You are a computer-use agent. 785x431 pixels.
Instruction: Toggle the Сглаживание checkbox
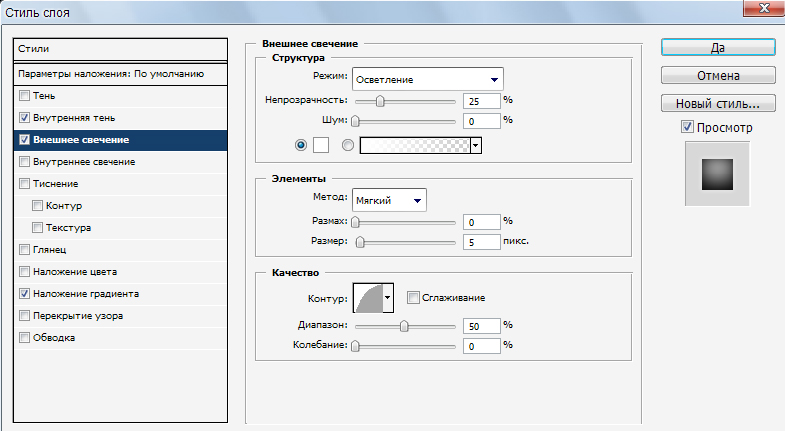tap(414, 298)
